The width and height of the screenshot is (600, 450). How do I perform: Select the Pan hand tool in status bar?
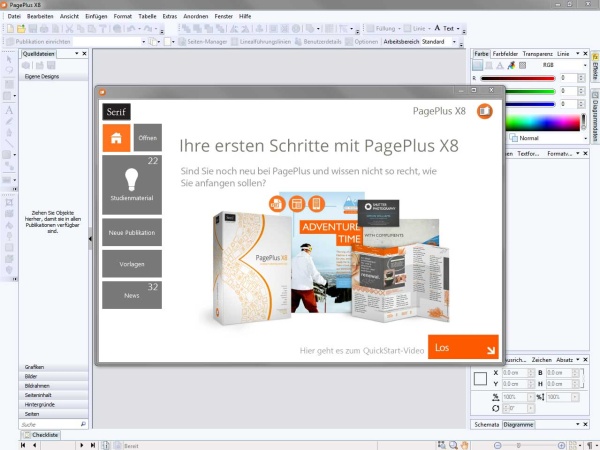(465, 445)
